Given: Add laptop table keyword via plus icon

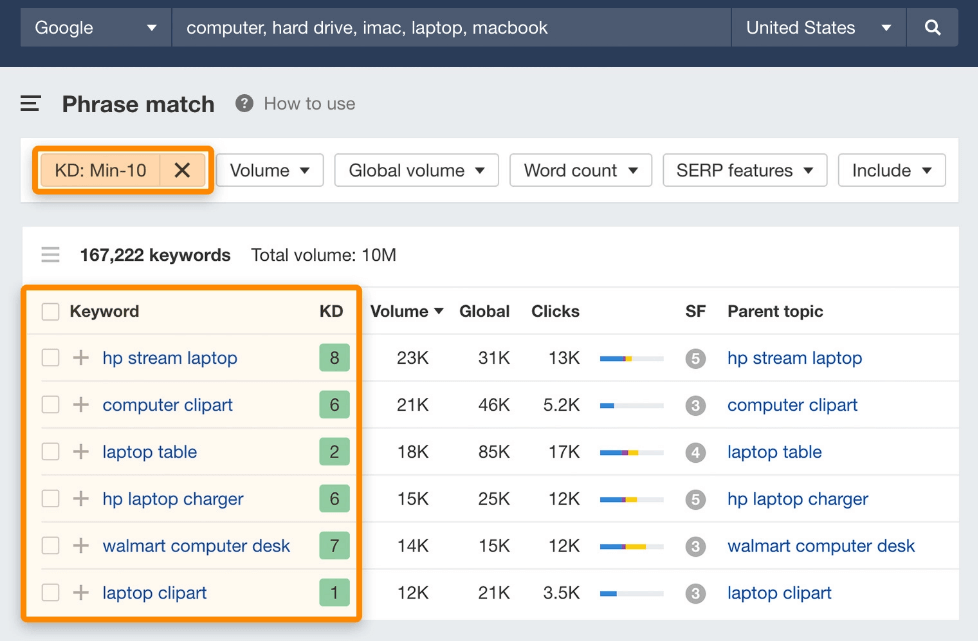Looking at the screenshot, I should [81, 452].
